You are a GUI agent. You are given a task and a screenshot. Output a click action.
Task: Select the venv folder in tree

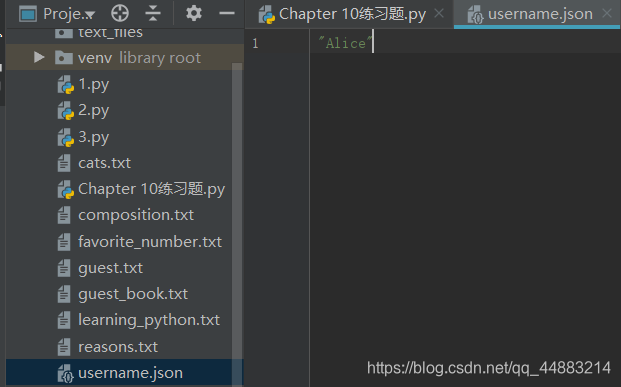click(x=124, y=57)
